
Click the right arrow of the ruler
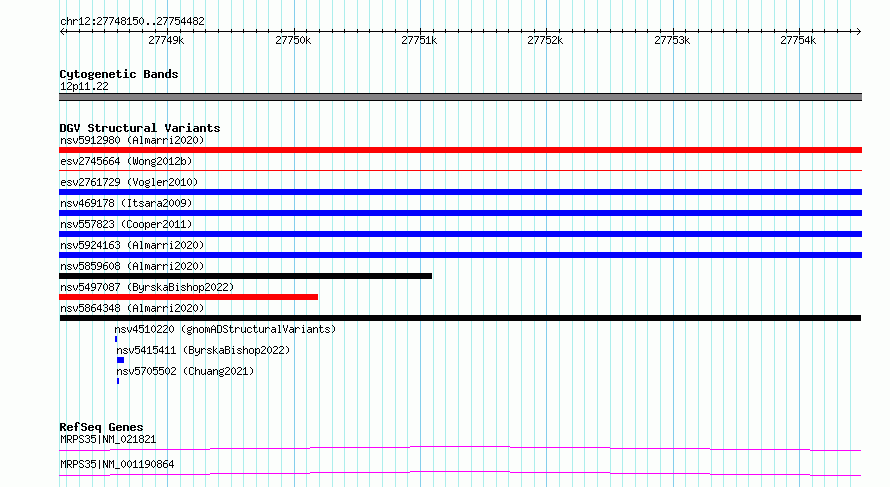coord(858,32)
